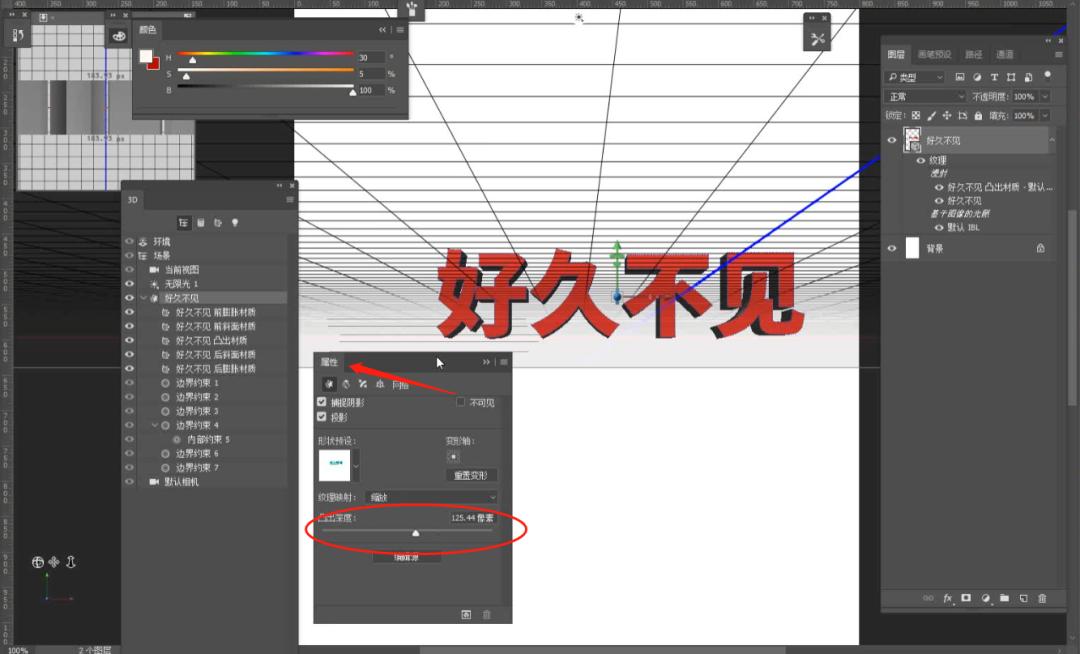Switch to 通道 tab
The width and height of the screenshot is (1080, 654).
[x=1005, y=54]
